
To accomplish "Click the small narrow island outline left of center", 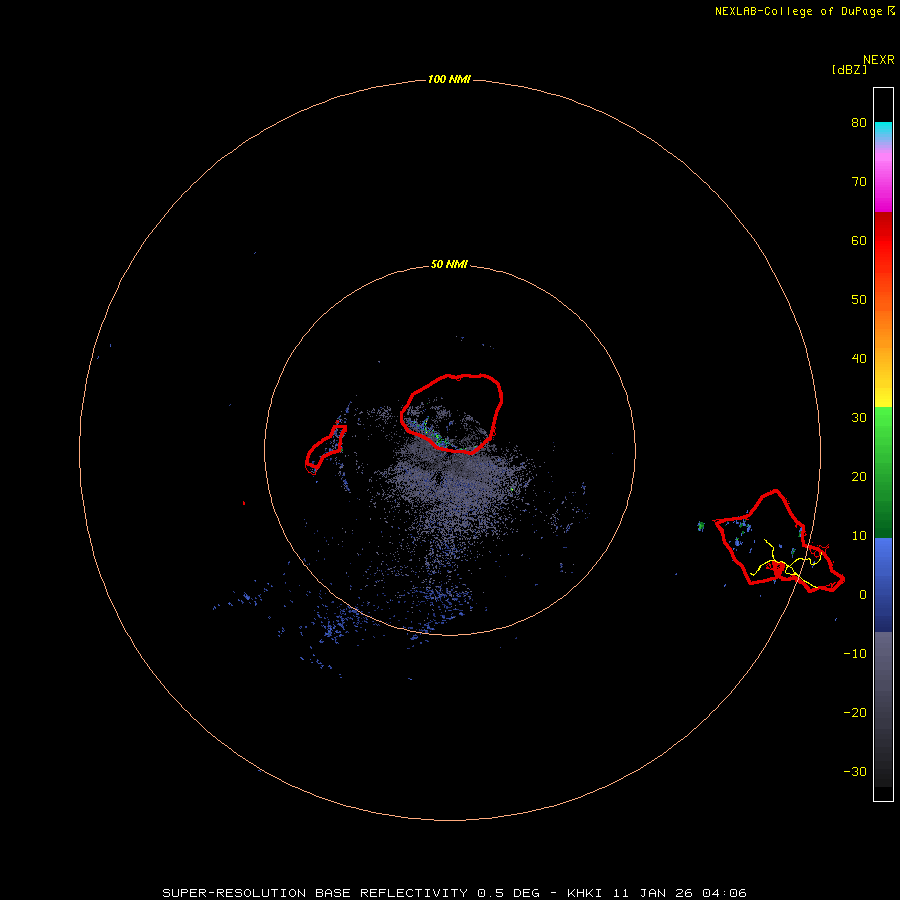I will point(325,449).
